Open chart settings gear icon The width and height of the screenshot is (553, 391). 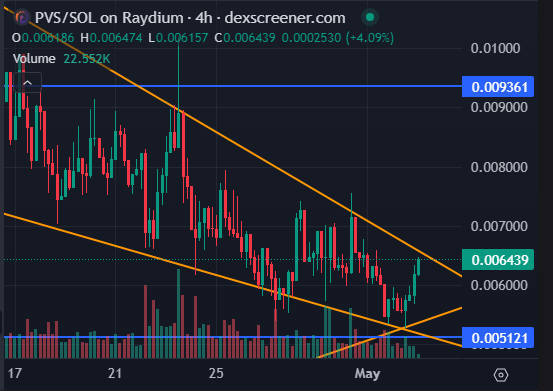[501, 375]
